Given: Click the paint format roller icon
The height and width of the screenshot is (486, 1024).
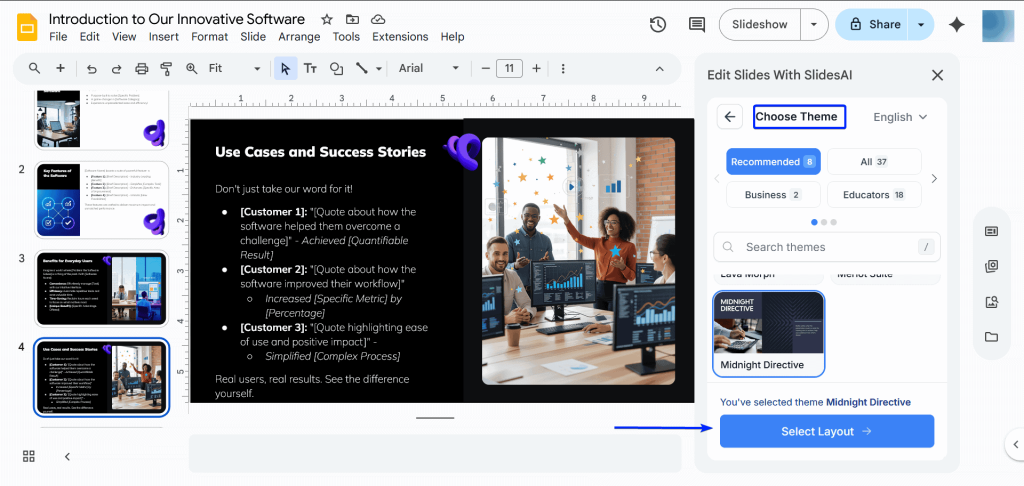Looking at the screenshot, I should click(x=166, y=68).
